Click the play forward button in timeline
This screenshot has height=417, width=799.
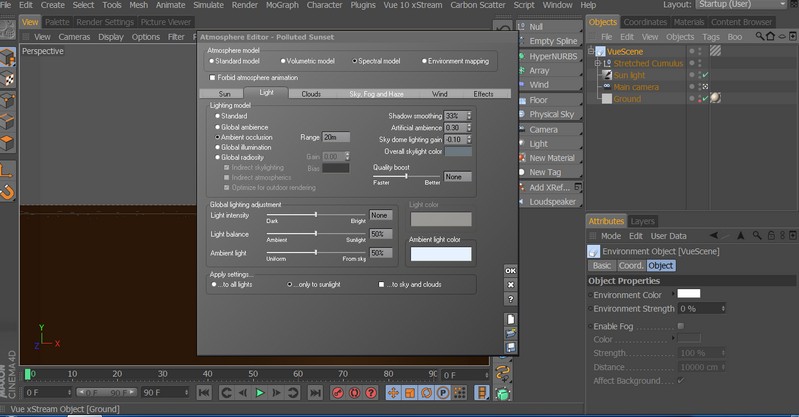(259, 393)
